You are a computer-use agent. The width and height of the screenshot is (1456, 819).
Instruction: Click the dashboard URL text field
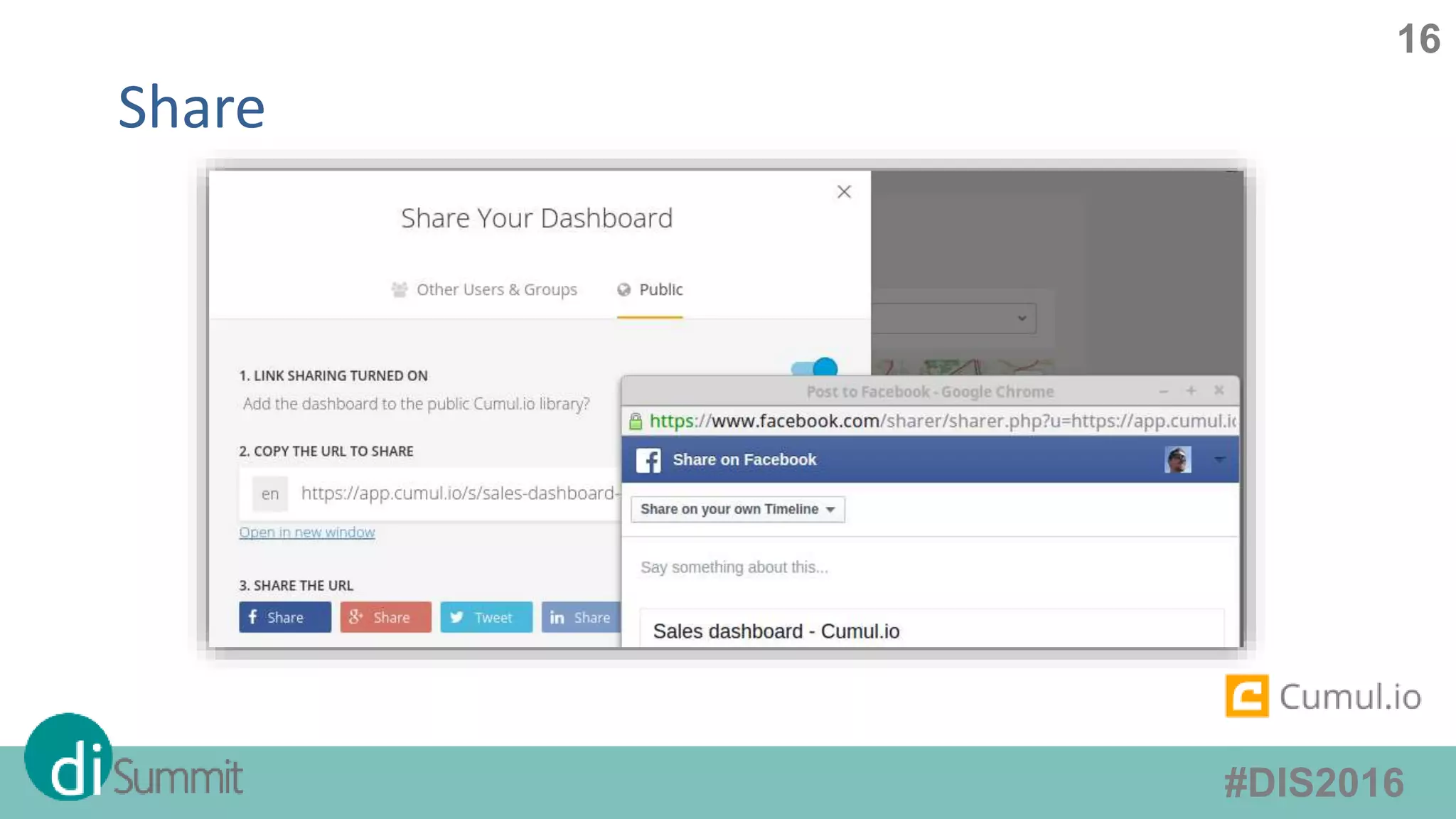(456, 493)
